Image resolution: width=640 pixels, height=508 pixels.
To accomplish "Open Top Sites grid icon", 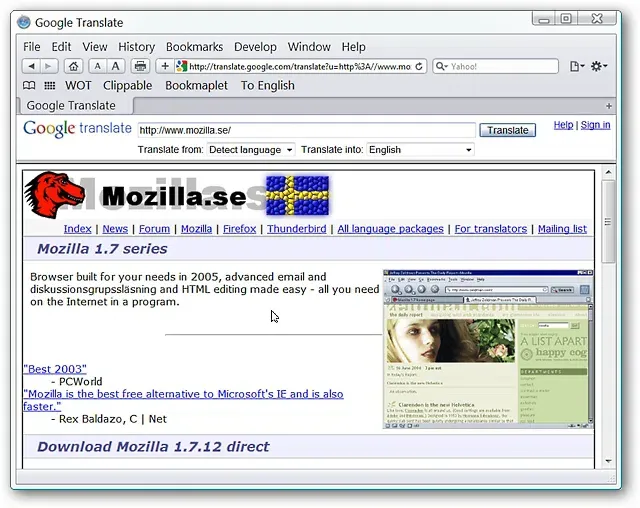I will tap(50, 86).
